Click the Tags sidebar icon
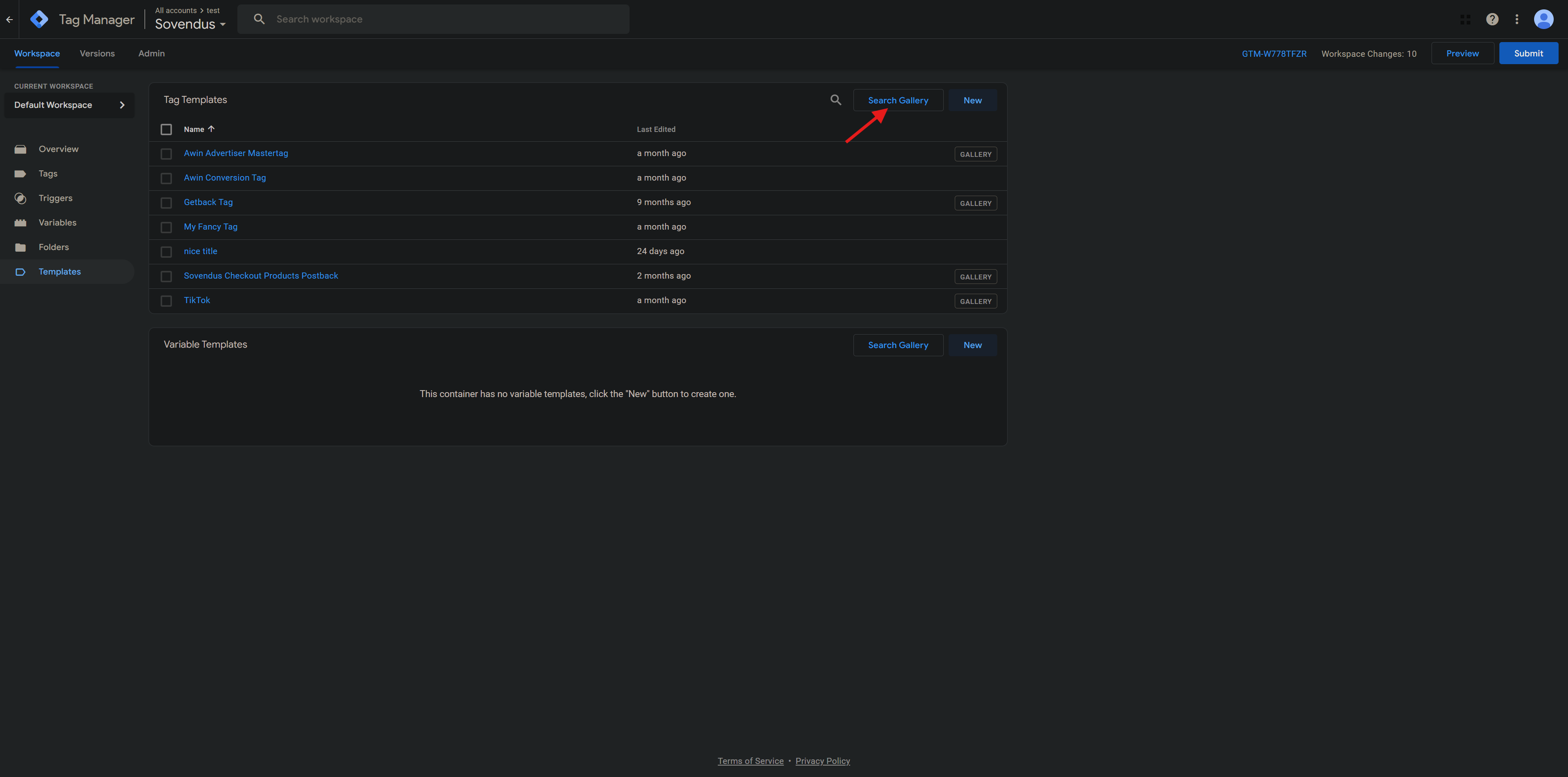This screenshot has width=1568, height=777. coord(21,173)
